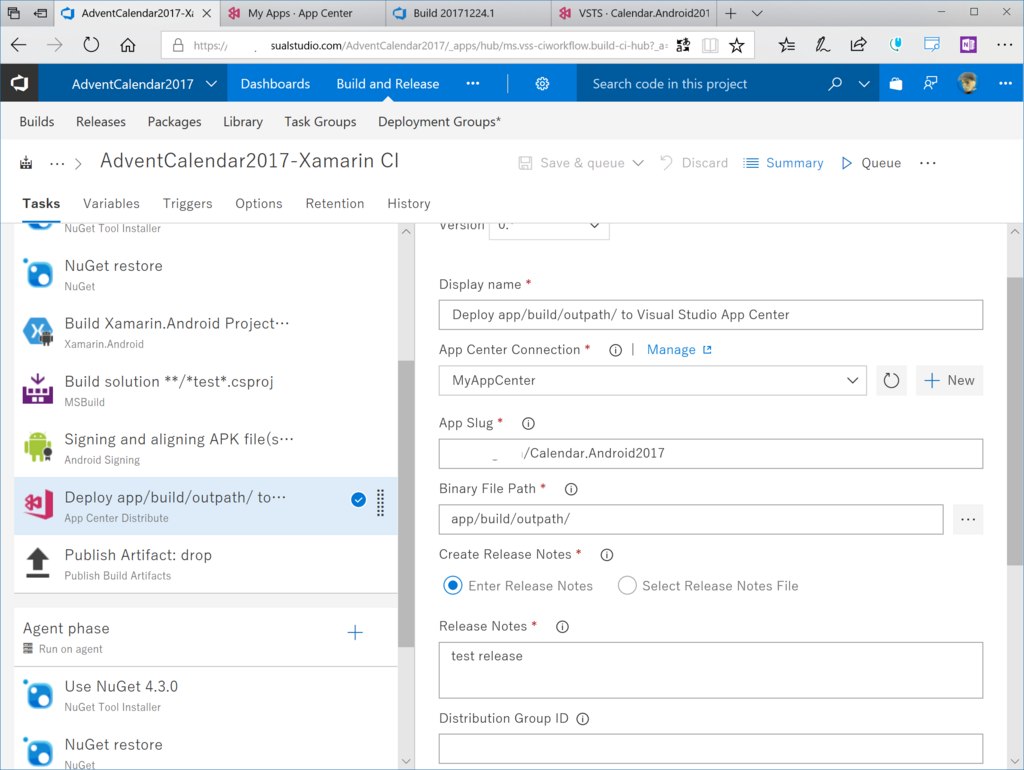Viewport: 1024px width, 770px height.
Task: Click the drag handle on Deploy task
Action: coord(380,503)
